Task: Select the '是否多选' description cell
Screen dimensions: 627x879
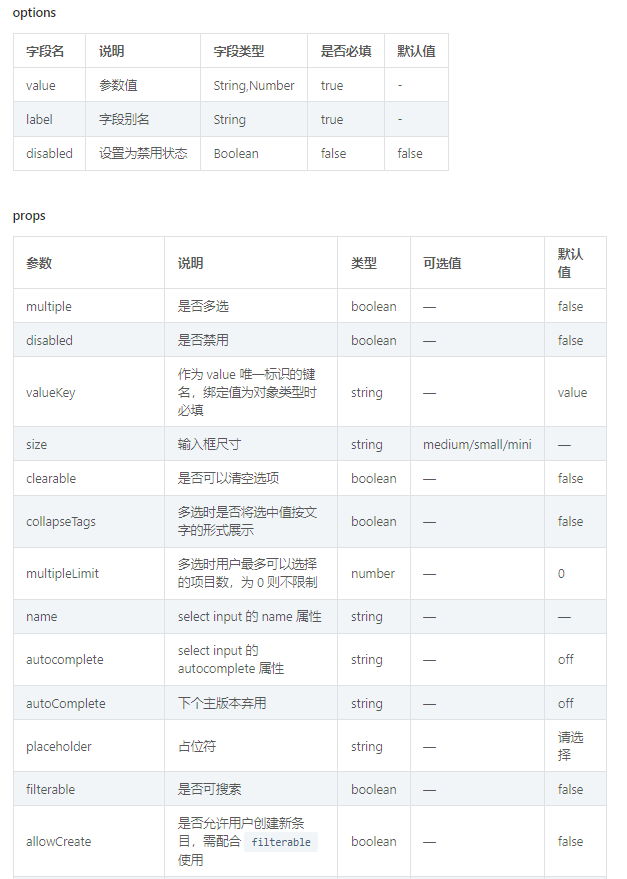Action: pyautogui.click(x=251, y=306)
